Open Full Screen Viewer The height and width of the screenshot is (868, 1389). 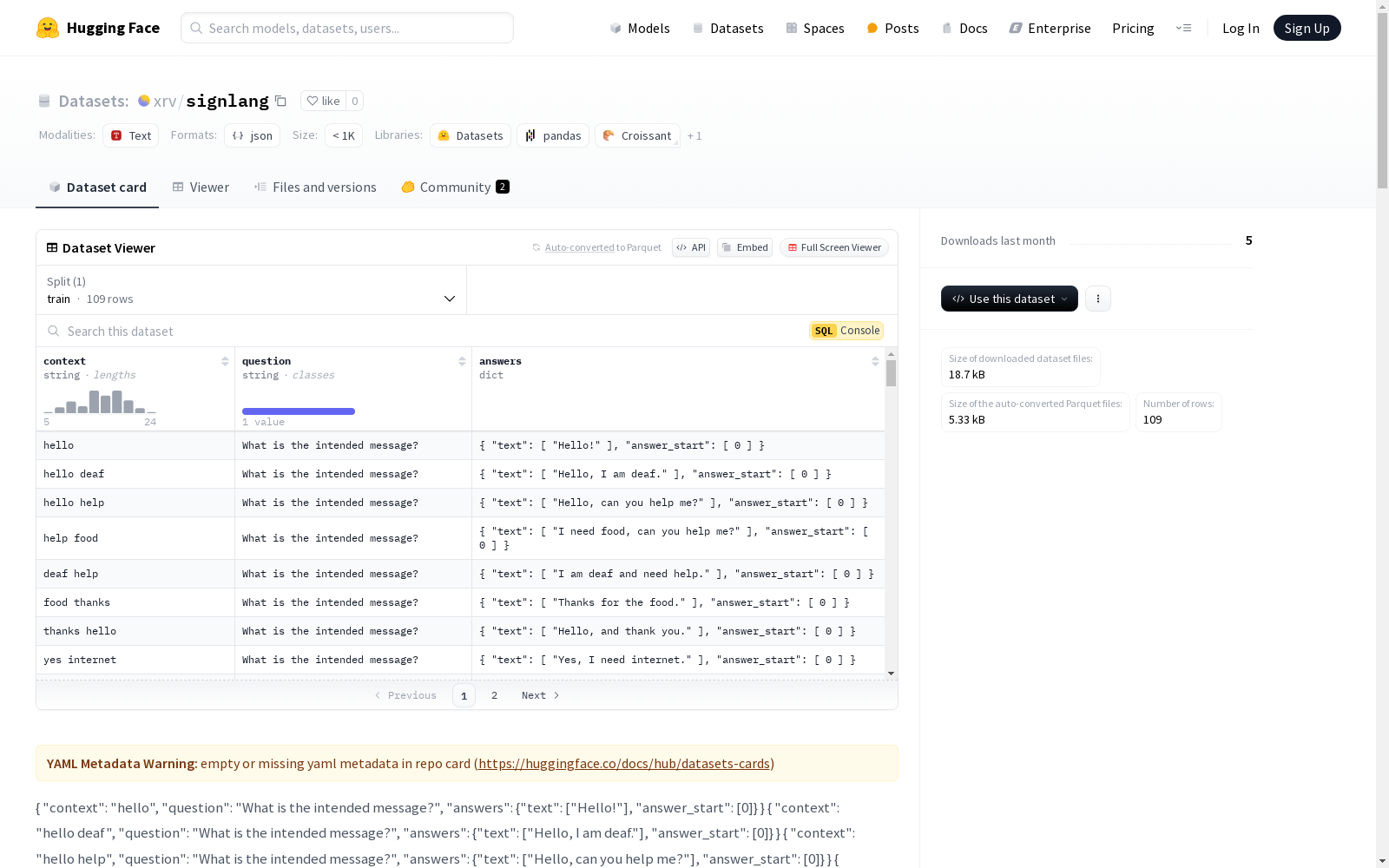tap(833, 247)
